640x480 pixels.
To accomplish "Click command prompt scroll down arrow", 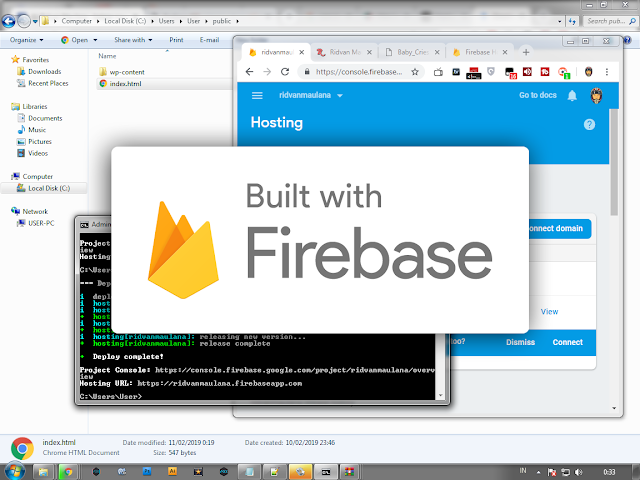I will (x=440, y=396).
